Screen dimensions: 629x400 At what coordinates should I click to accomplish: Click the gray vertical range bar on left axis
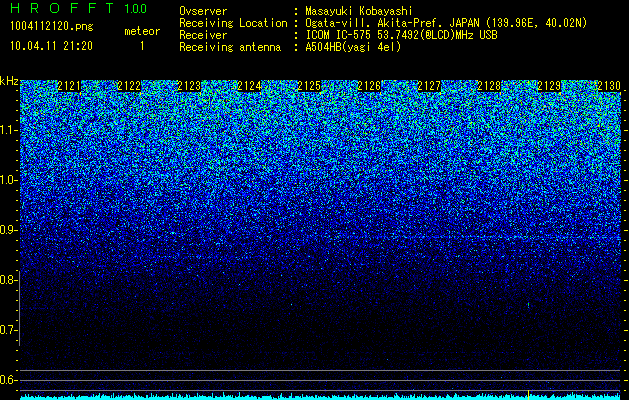point(20,308)
